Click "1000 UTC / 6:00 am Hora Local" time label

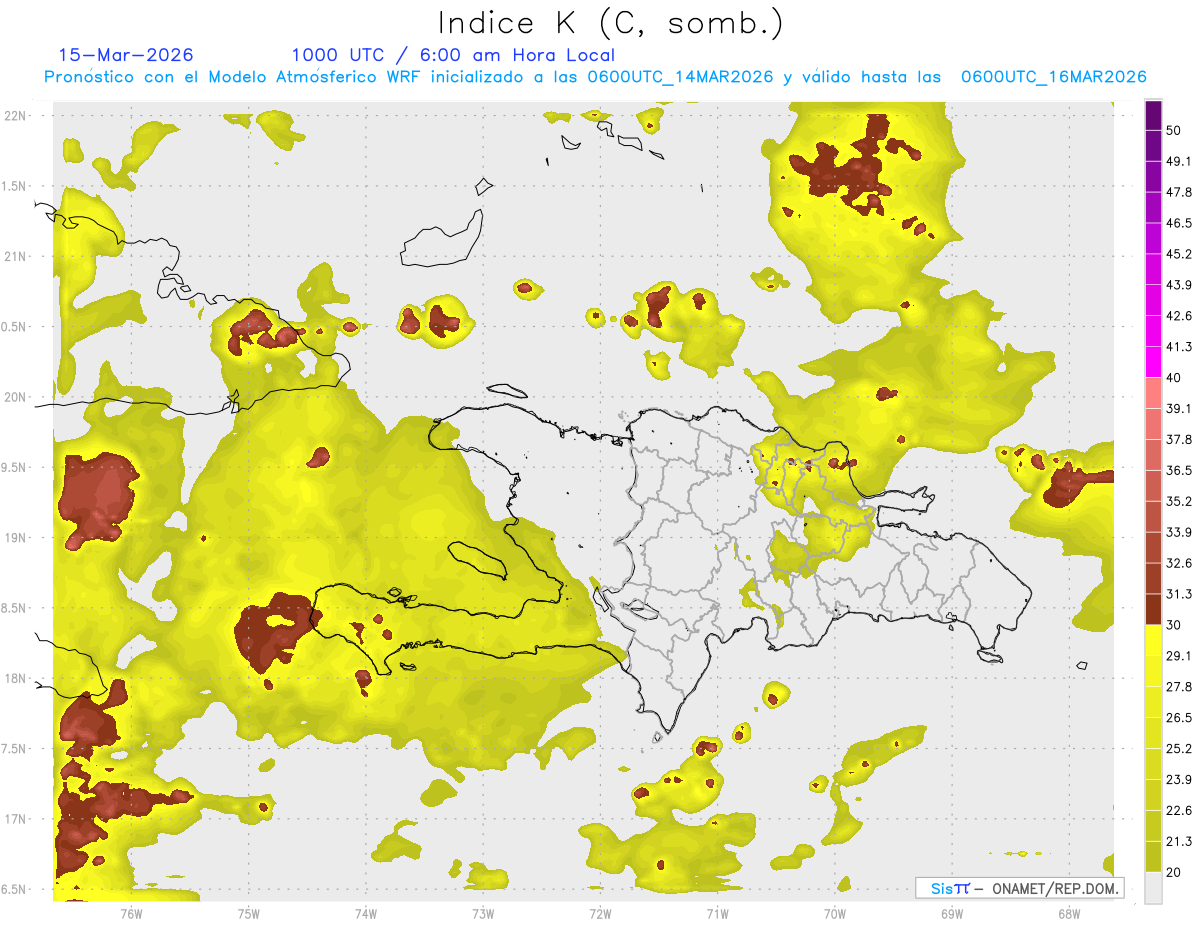pos(453,55)
